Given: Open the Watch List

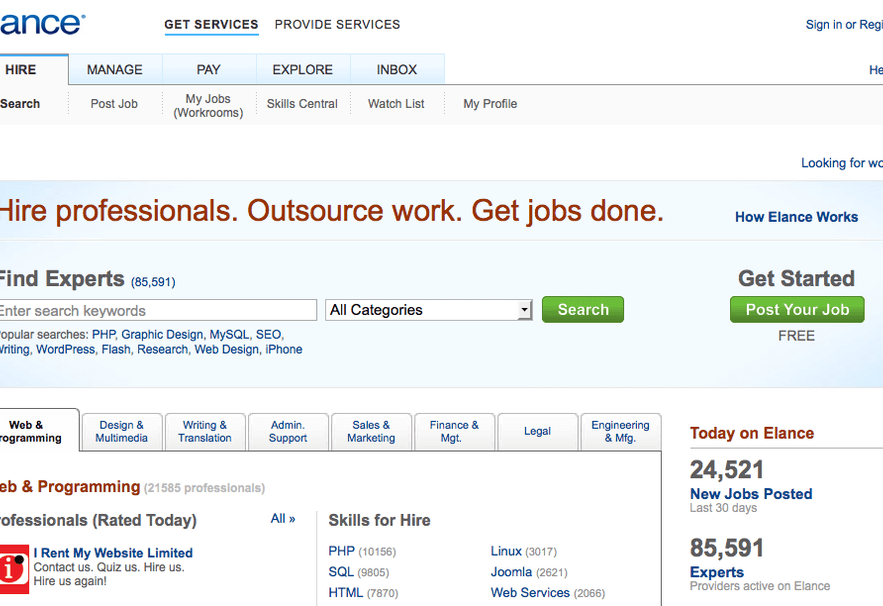Looking at the screenshot, I should [x=396, y=104].
